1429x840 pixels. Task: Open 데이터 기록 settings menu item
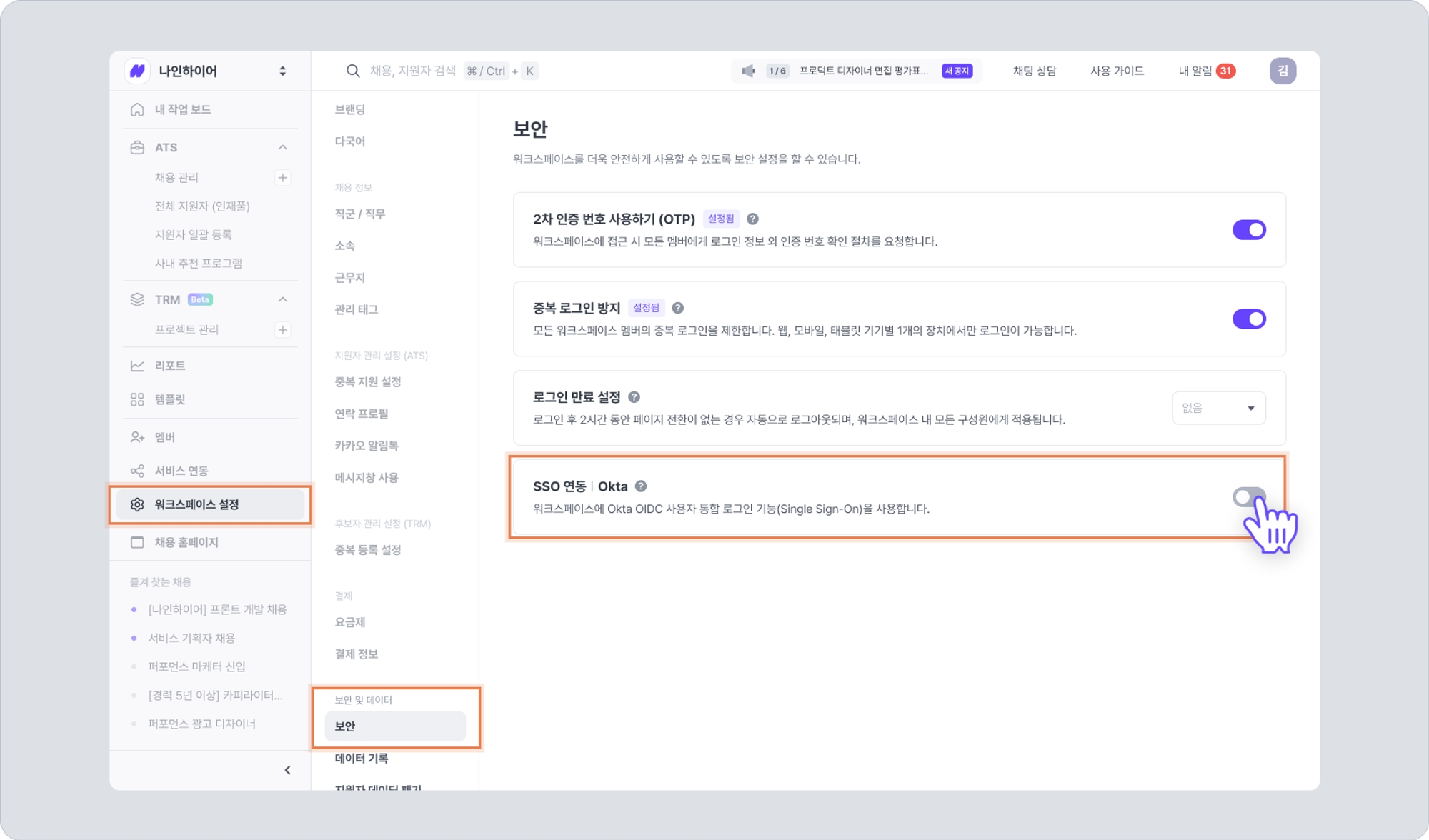point(362,758)
